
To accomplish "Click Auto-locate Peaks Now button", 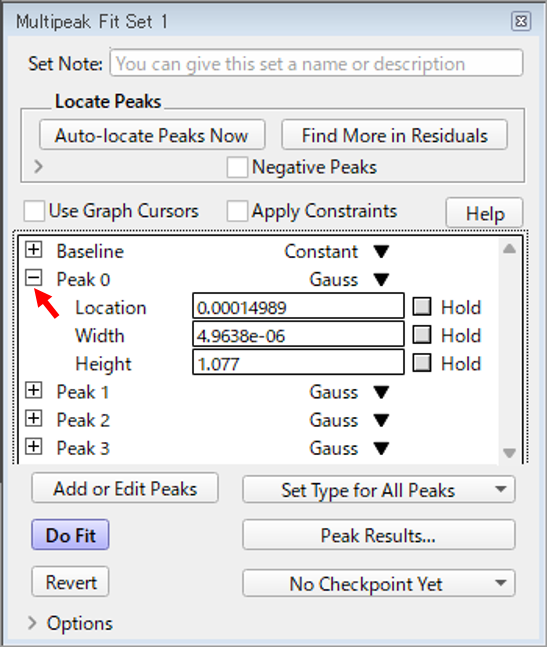I will 152,135.
